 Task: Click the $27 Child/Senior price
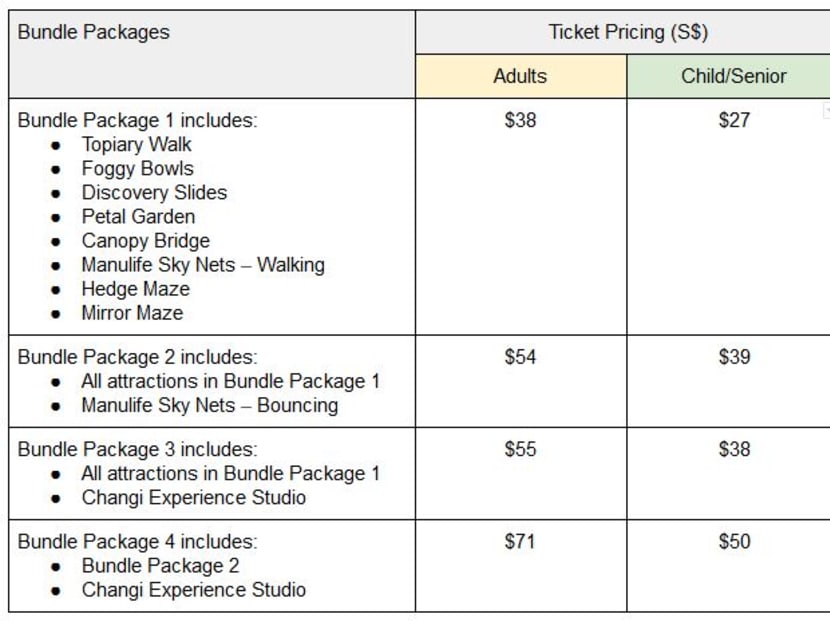click(734, 120)
